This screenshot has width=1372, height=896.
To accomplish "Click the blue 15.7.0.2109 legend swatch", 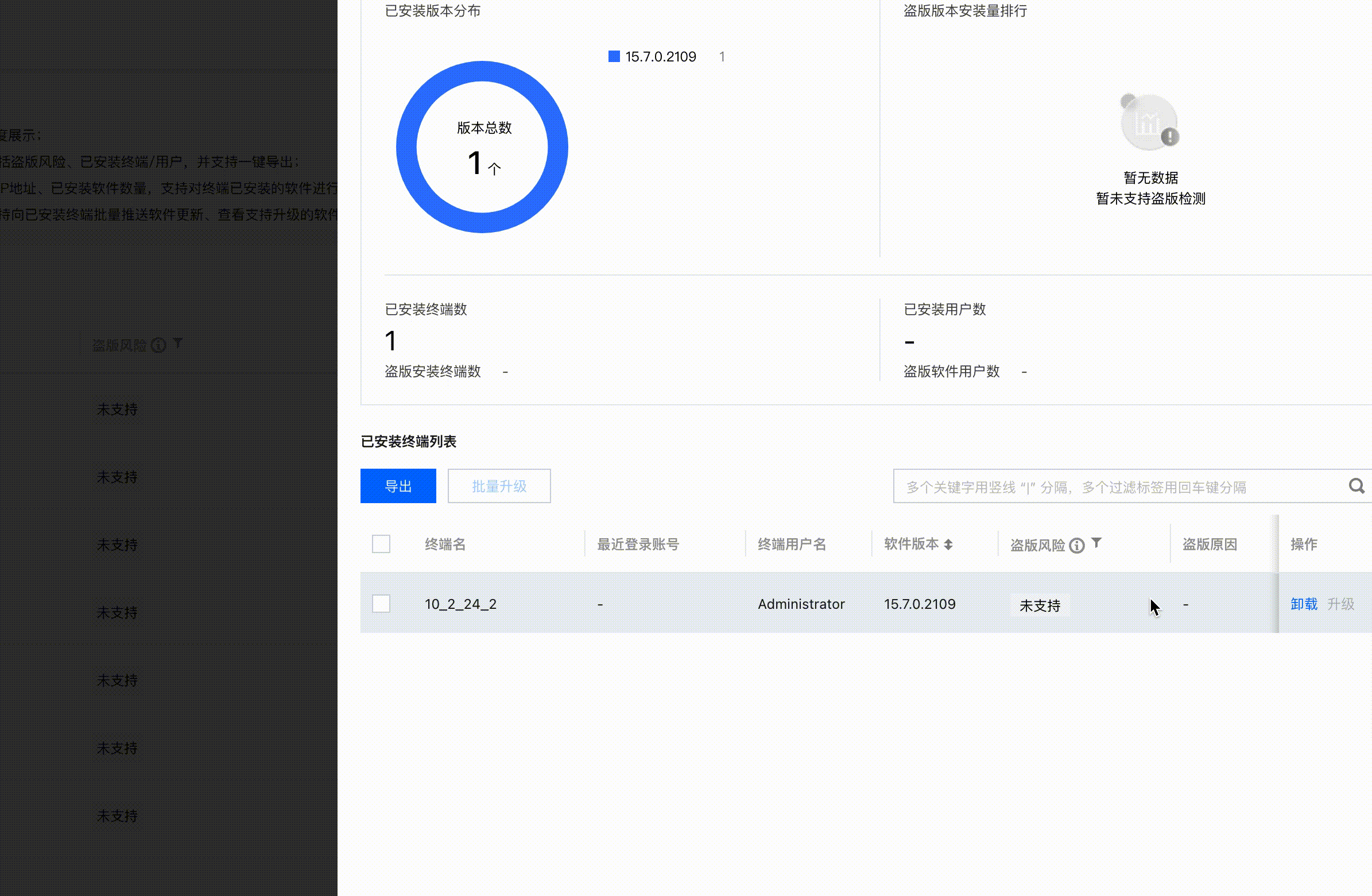I will [x=614, y=56].
